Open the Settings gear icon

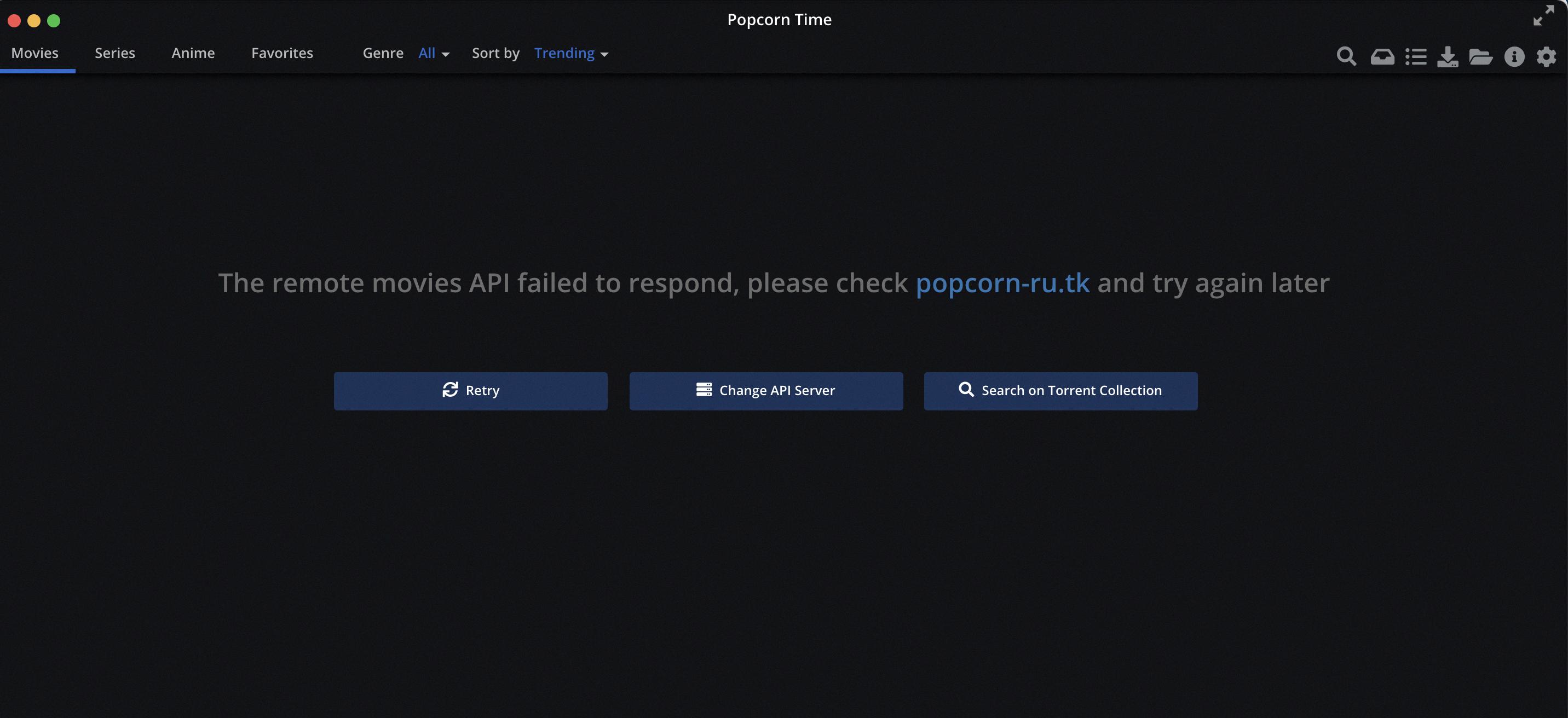coord(1546,56)
